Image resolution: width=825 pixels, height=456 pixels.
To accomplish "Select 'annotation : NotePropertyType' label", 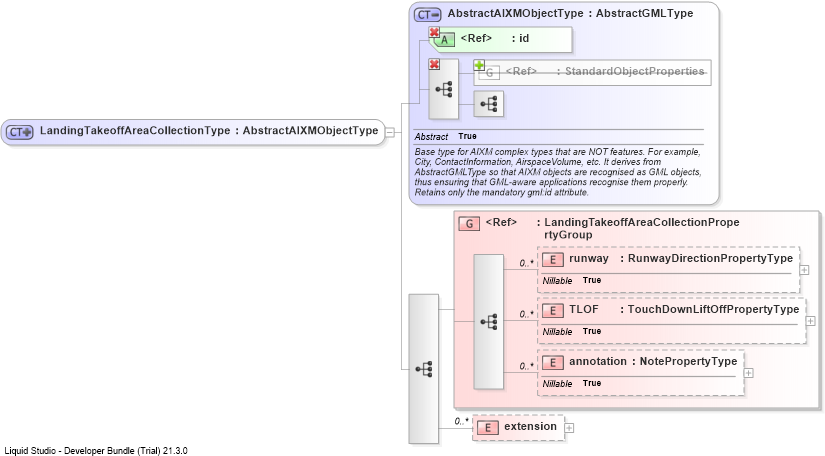I will click(653, 361).
